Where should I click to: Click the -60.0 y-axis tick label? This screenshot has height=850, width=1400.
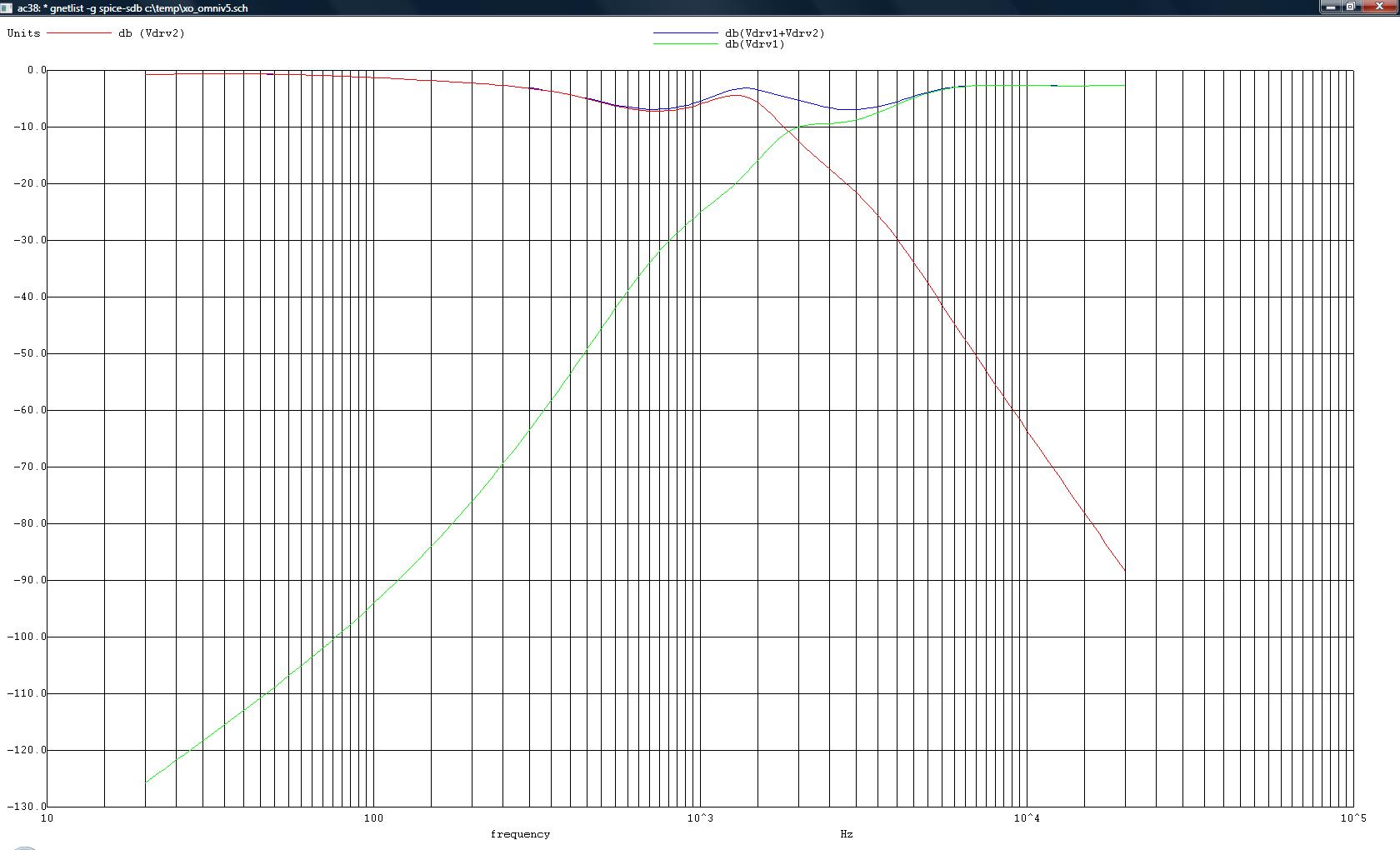(30, 410)
